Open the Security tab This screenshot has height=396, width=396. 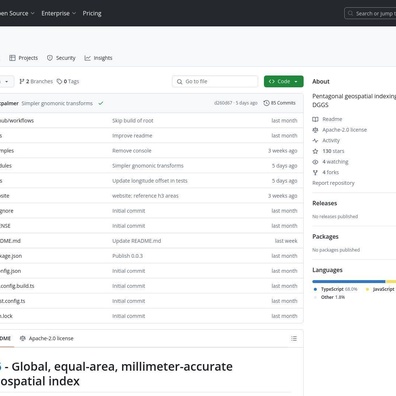coord(61,58)
